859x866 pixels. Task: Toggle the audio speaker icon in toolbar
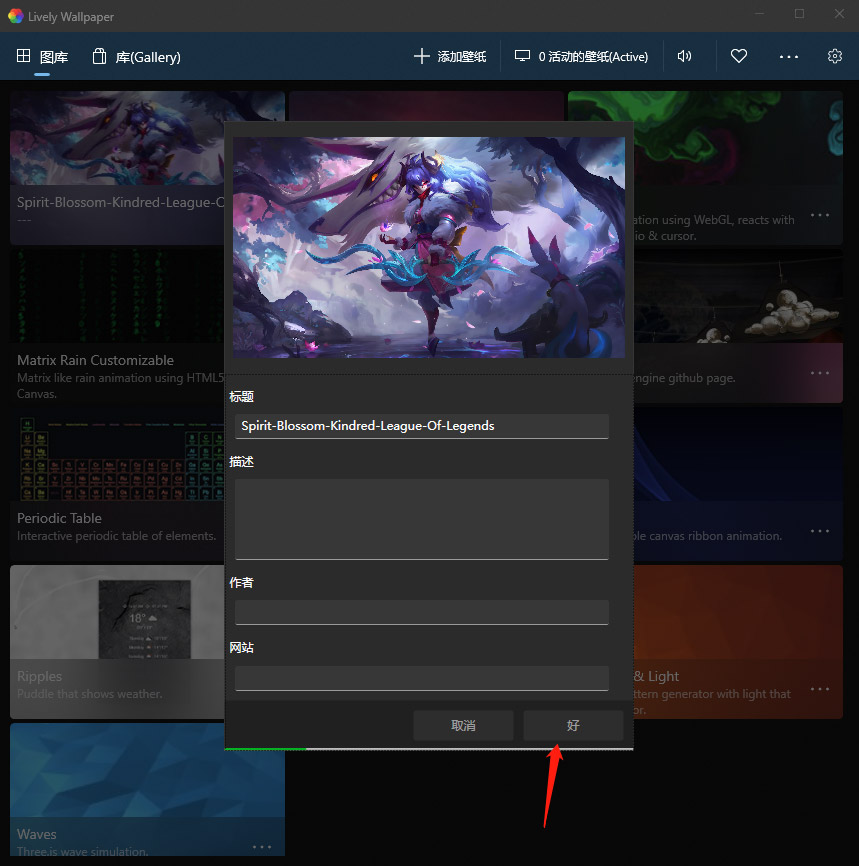pyautogui.click(x=684, y=56)
